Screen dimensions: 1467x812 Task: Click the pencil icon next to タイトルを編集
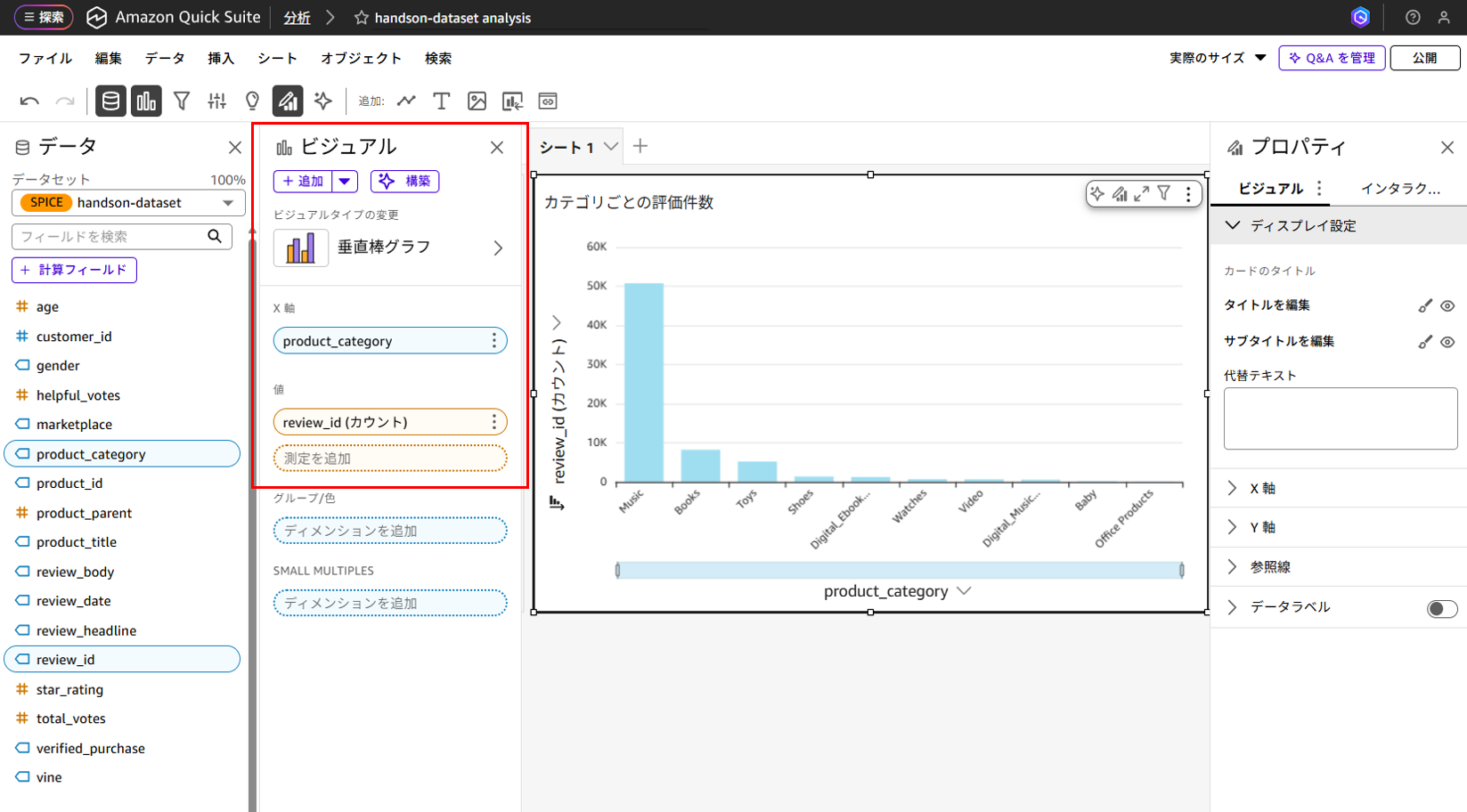point(1425,305)
